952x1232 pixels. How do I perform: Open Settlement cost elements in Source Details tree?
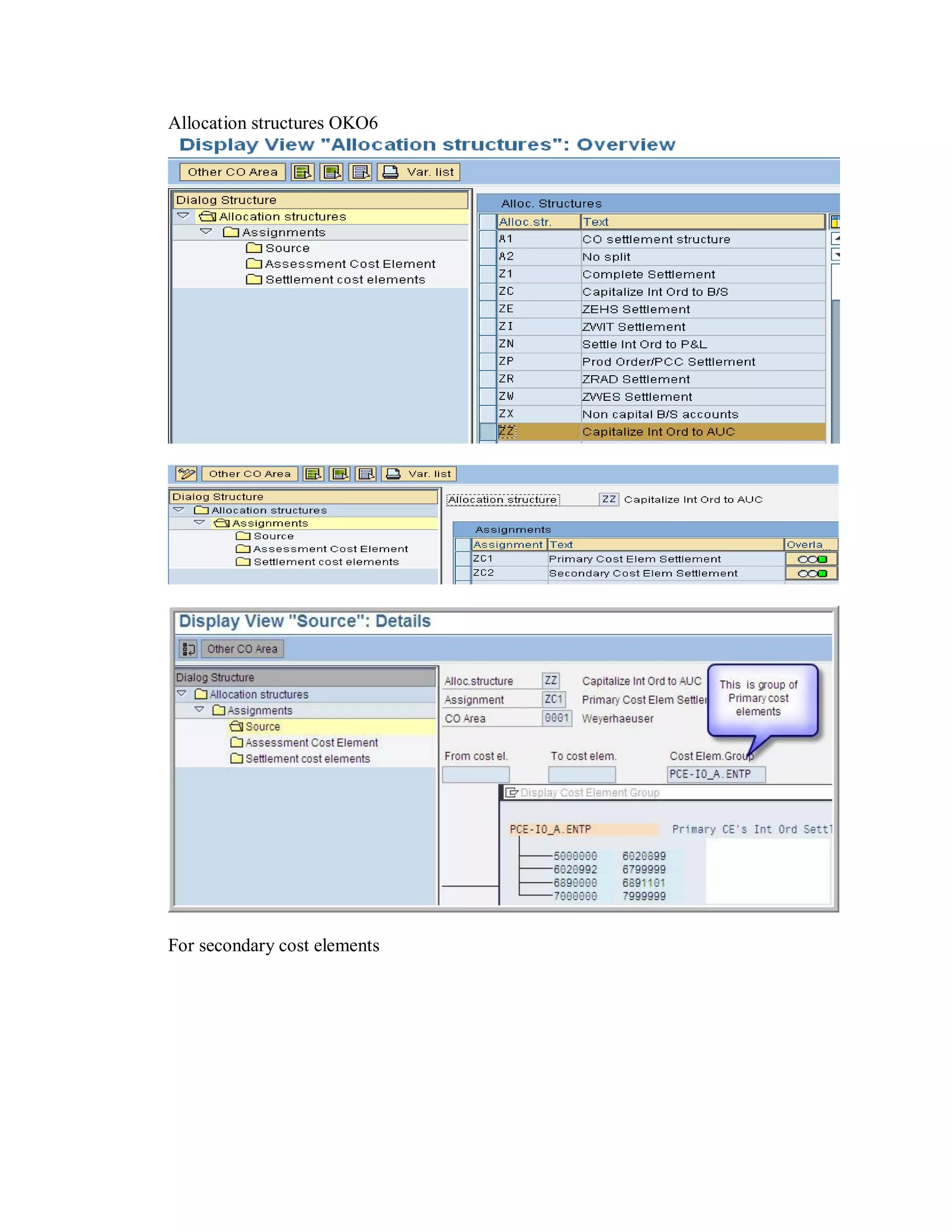pyautogui.click(x=301, y=759)
